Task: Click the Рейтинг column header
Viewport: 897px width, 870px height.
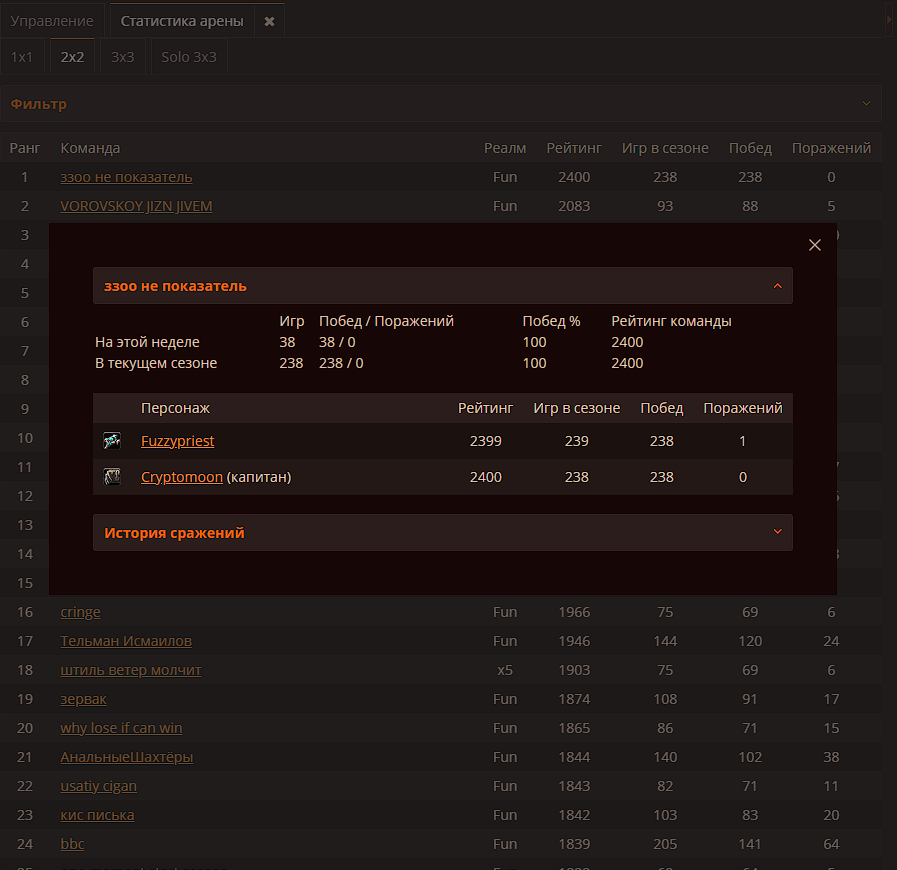Action: point(574,148)
